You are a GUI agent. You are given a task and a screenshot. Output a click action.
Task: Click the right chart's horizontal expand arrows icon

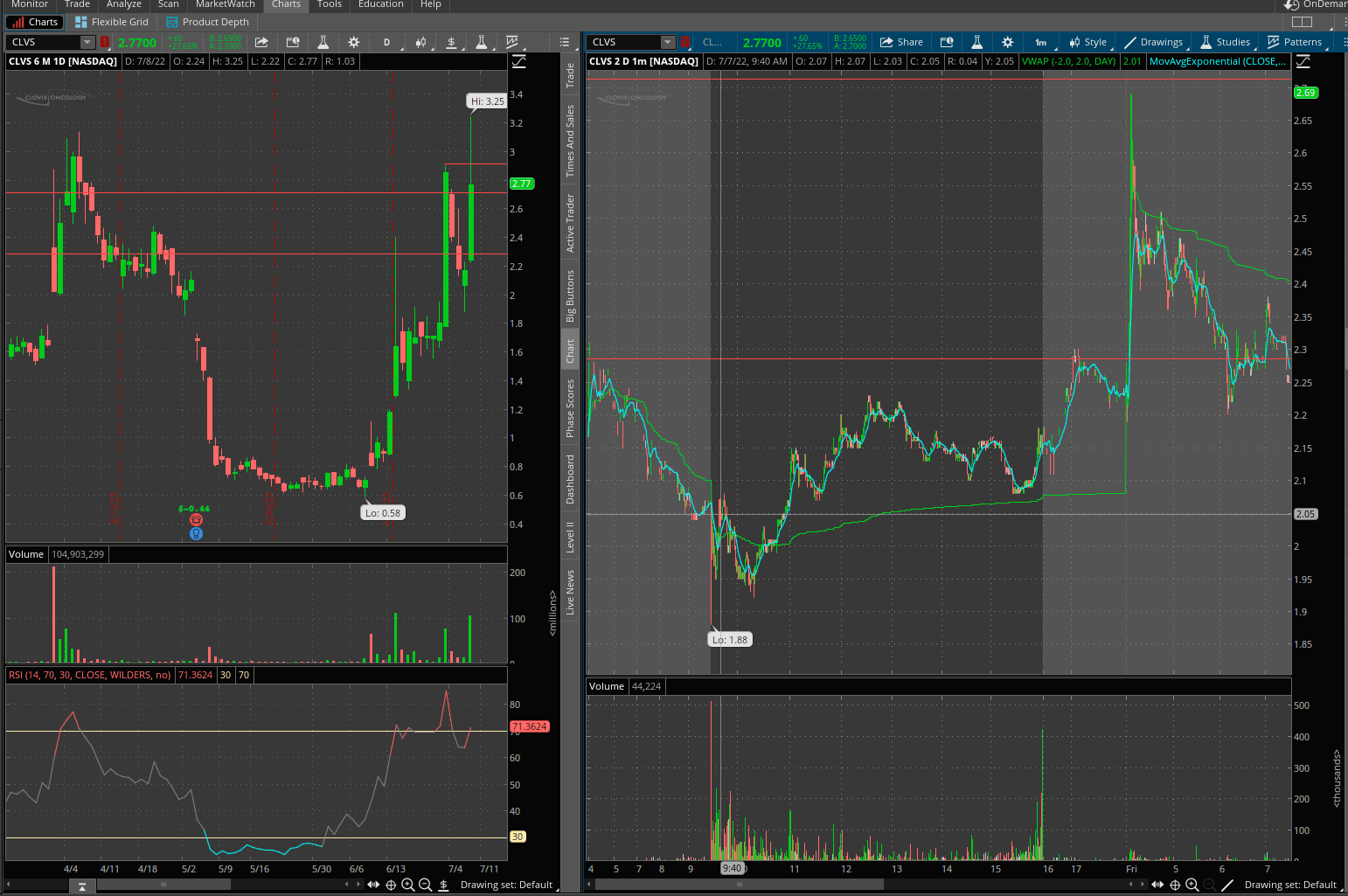click(1157, 885)
